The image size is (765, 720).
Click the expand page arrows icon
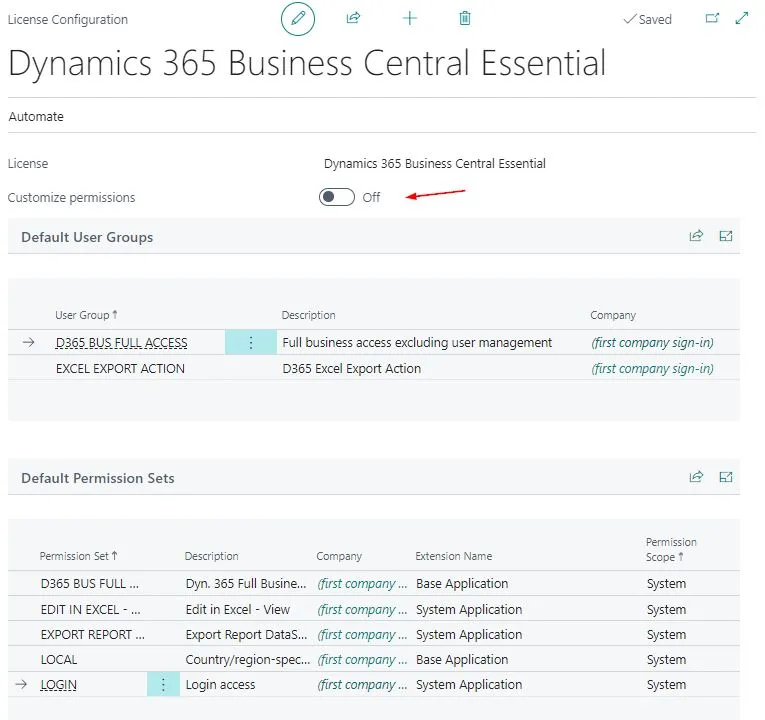[x=742, y=19]
